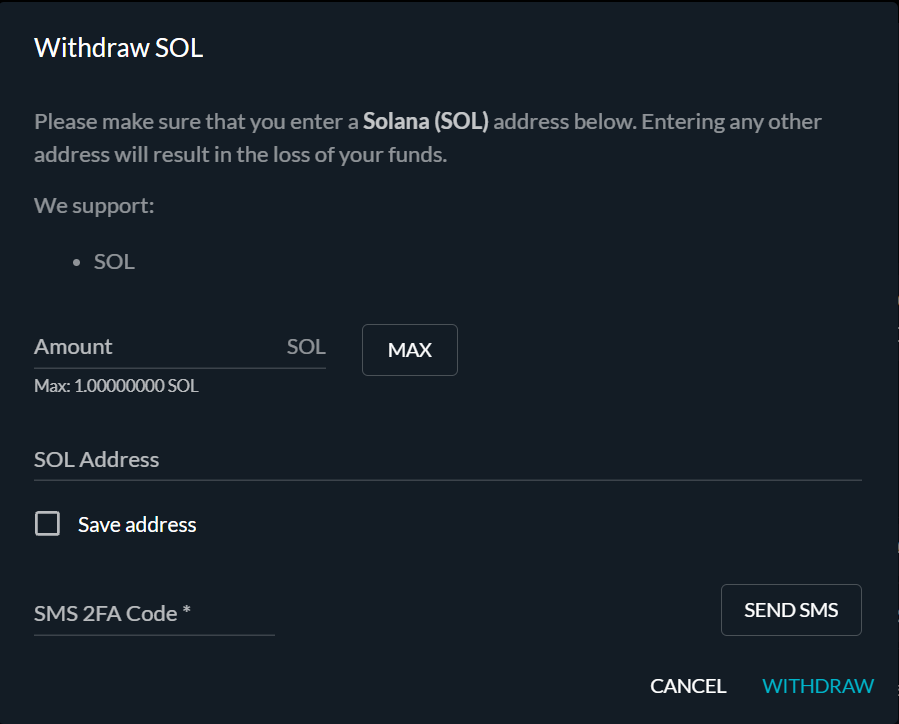Click the bullet dot before SOL

77,263
